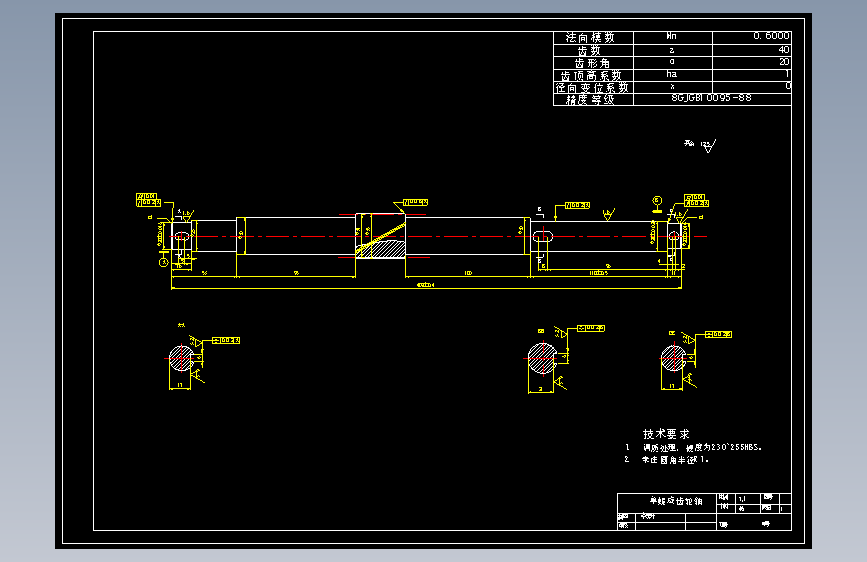Select the circled datum symbol above the right shaft end
The image size is (867, 562).
[657, 200]
